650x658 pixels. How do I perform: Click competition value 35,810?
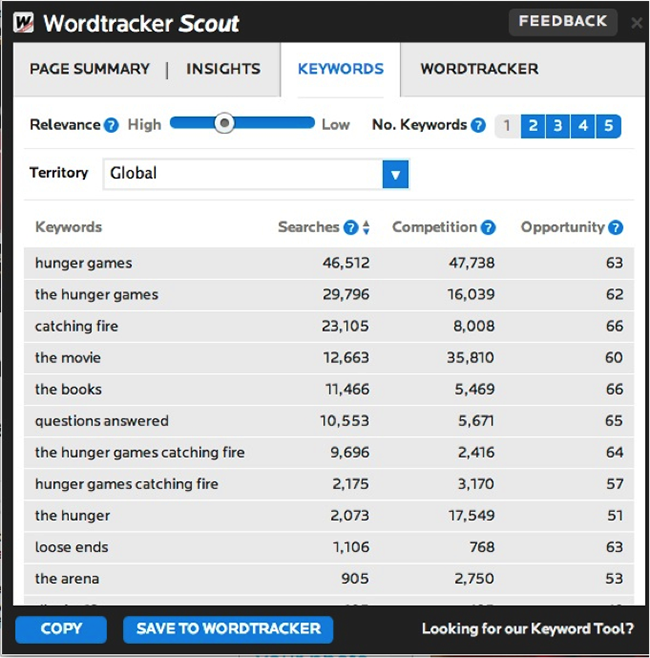click(x=470, y=358)
